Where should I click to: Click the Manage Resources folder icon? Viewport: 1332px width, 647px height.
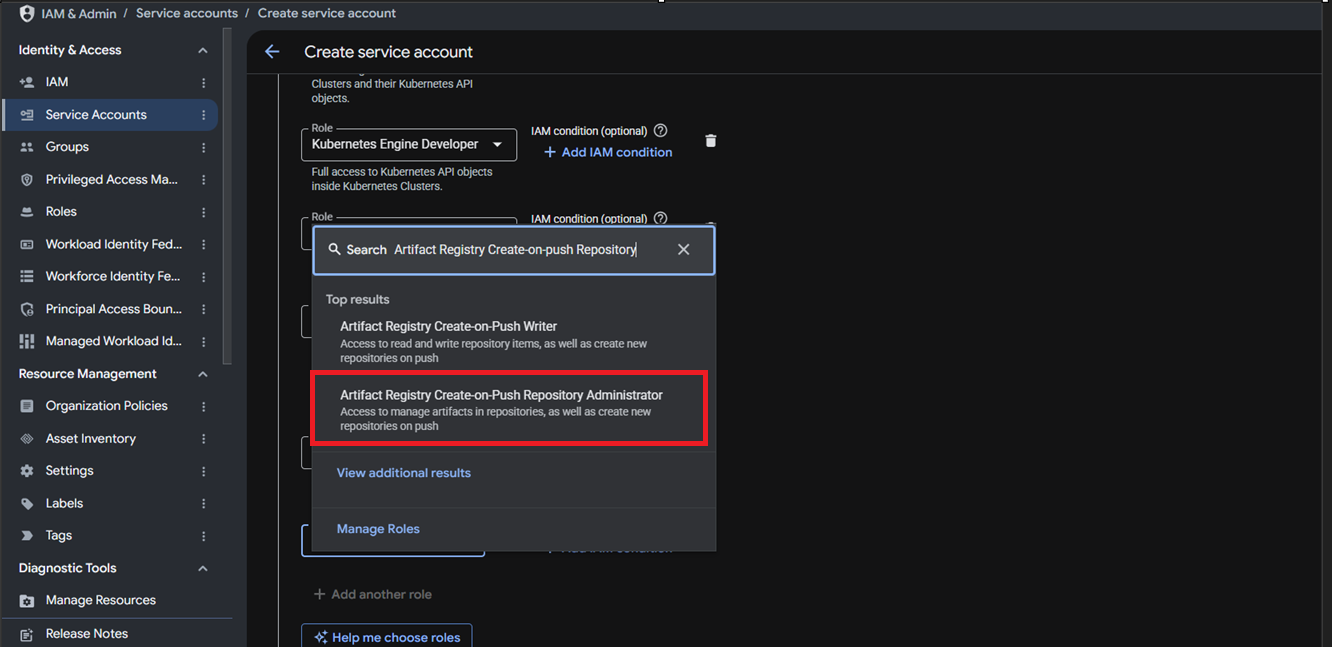click(27, 601)
